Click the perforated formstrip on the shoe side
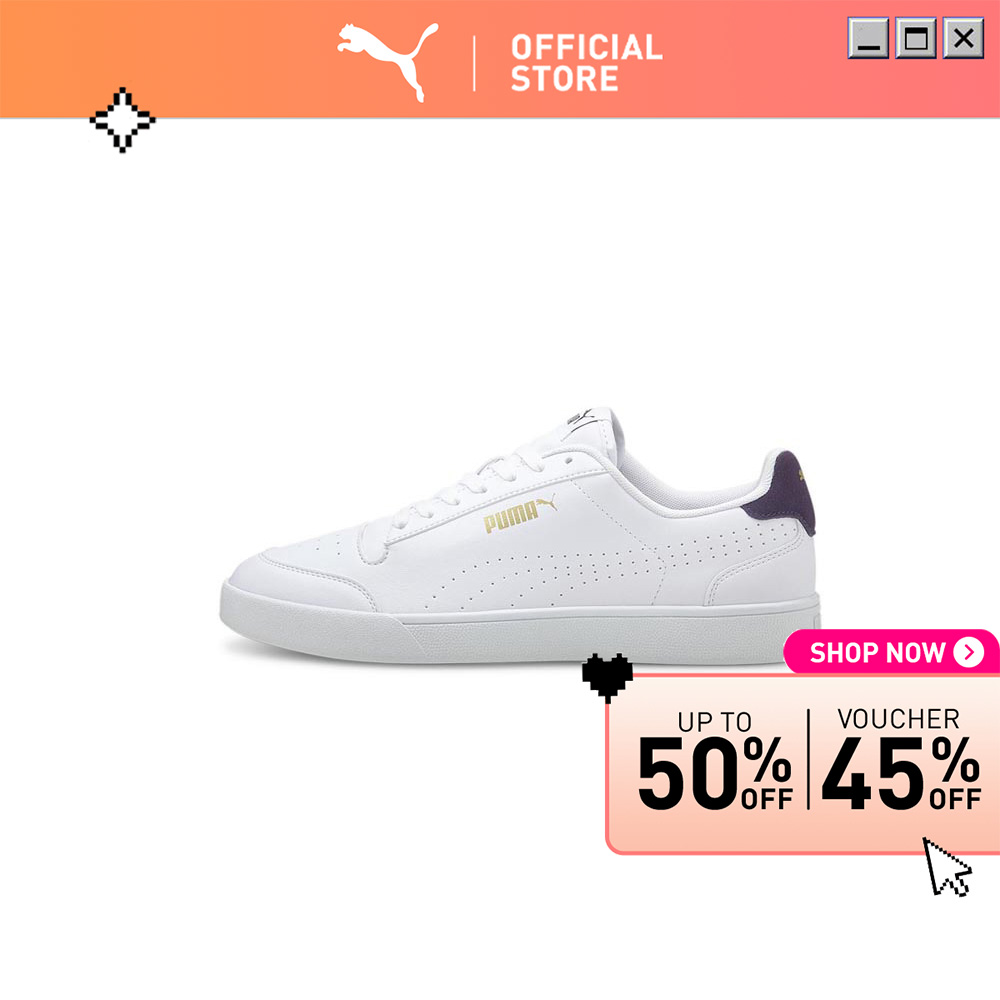1000x1000 pixels. coord(612,561)
